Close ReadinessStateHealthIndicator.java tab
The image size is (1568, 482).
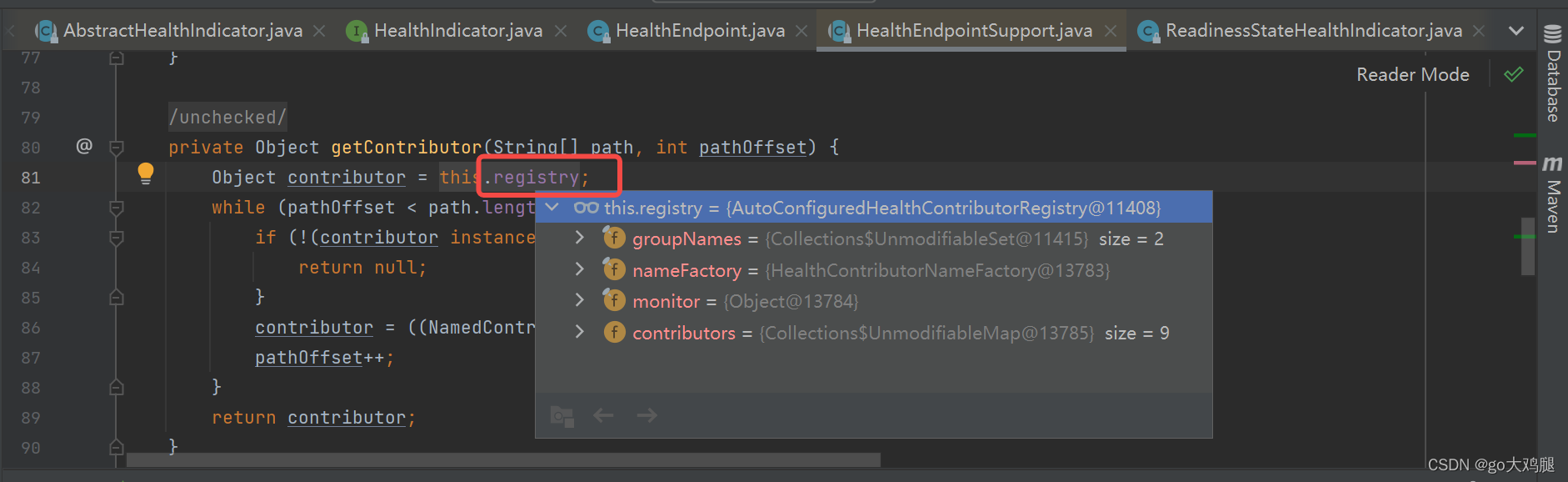point(1479,31)
